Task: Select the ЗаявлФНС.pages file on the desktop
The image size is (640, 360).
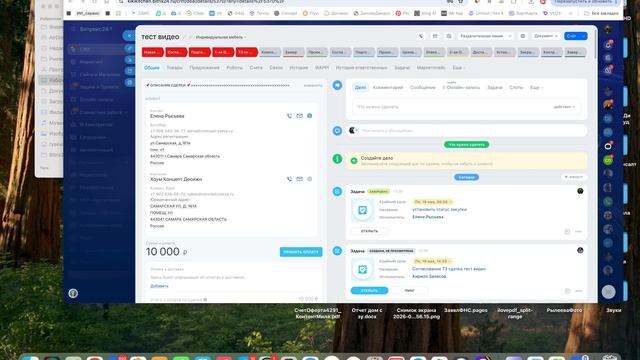Action: coord(466,310)
